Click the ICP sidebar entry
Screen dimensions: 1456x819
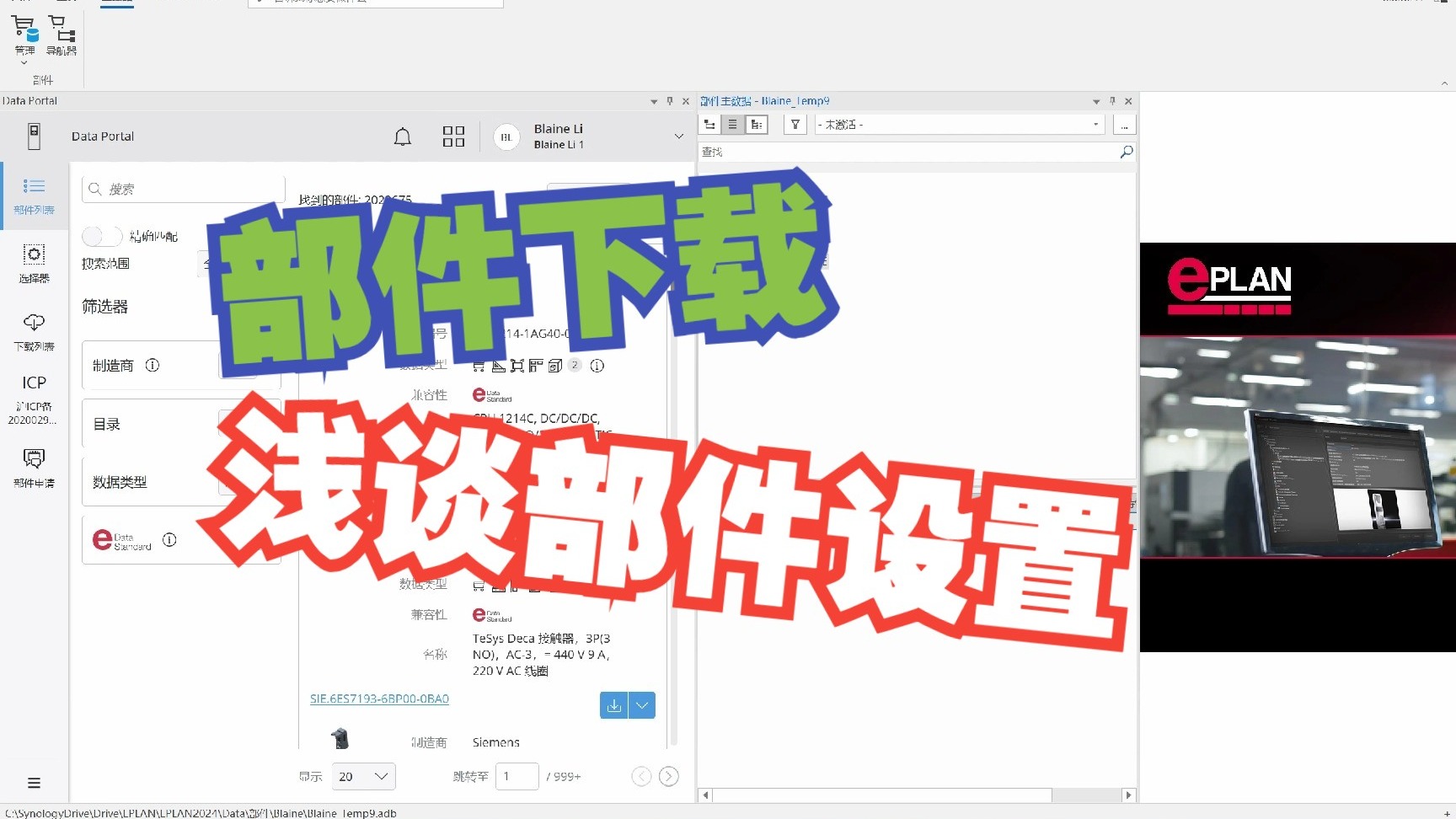[x=34, y=399]
